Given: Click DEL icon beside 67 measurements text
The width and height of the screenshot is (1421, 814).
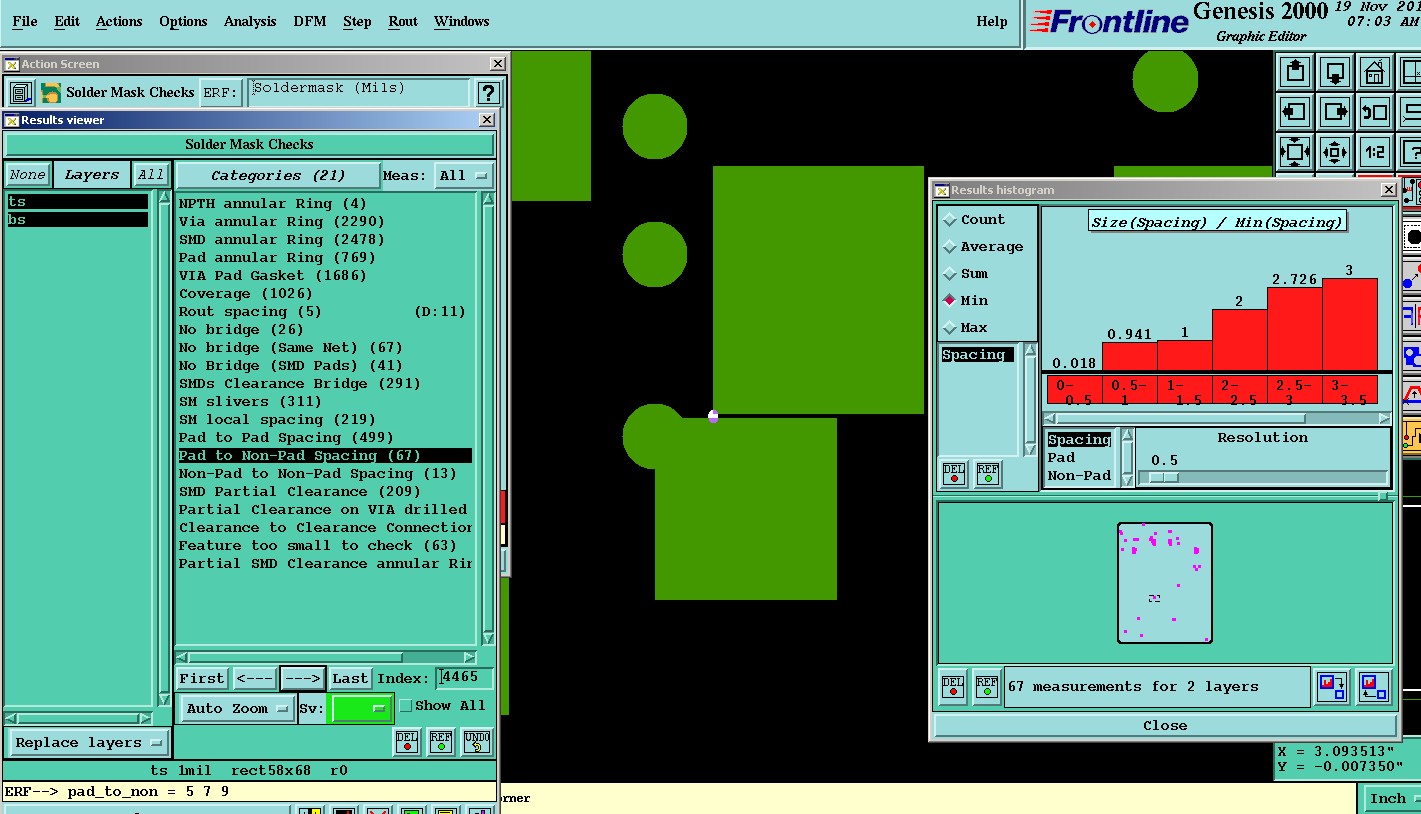Looking at the screenshot, I should tap(953, 687).
